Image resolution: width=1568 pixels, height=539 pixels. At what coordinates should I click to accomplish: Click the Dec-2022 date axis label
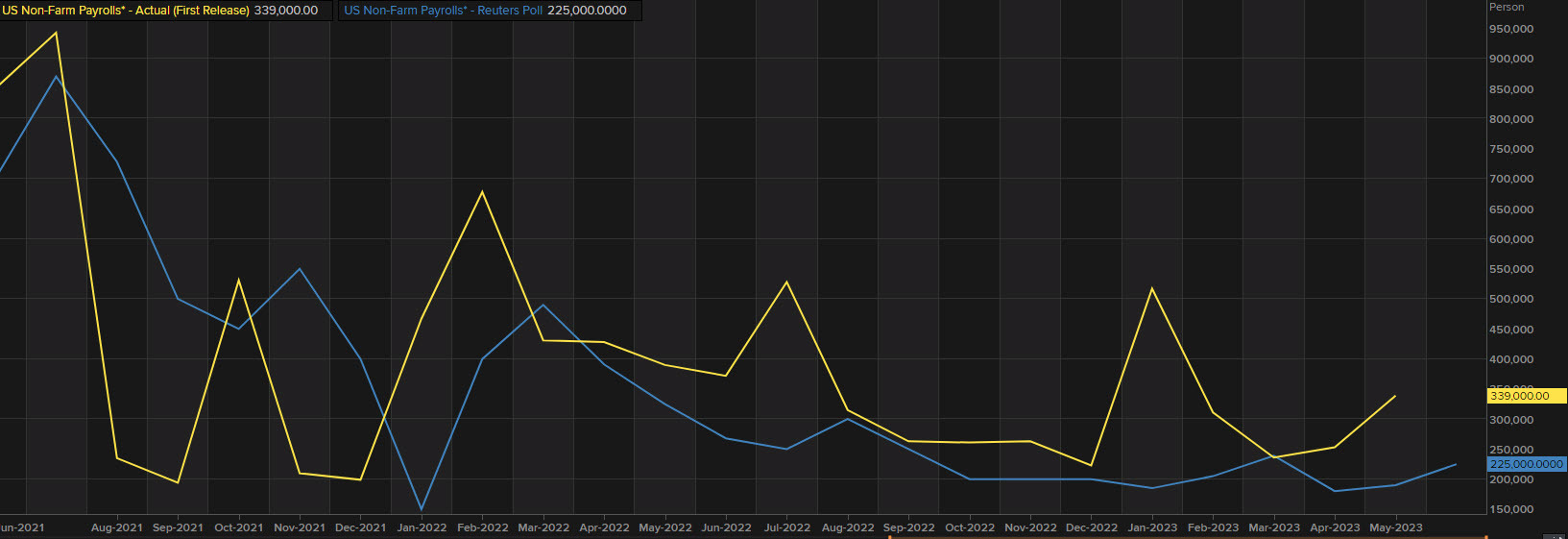(1092, 527)
